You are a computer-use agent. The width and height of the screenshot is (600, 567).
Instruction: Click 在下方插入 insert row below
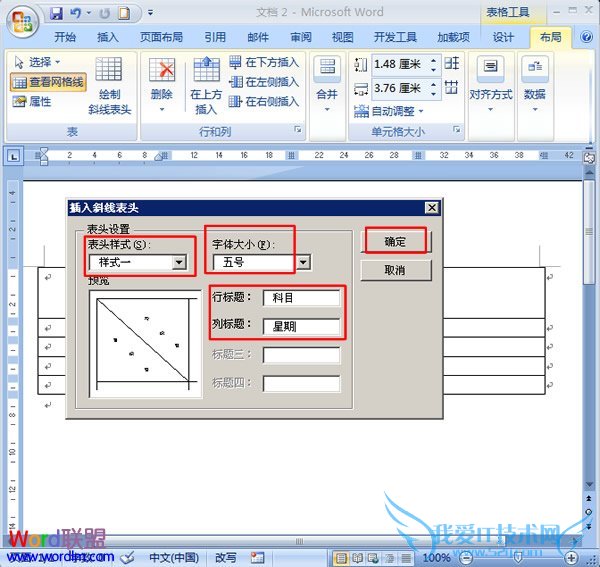(x=264, y=62)
